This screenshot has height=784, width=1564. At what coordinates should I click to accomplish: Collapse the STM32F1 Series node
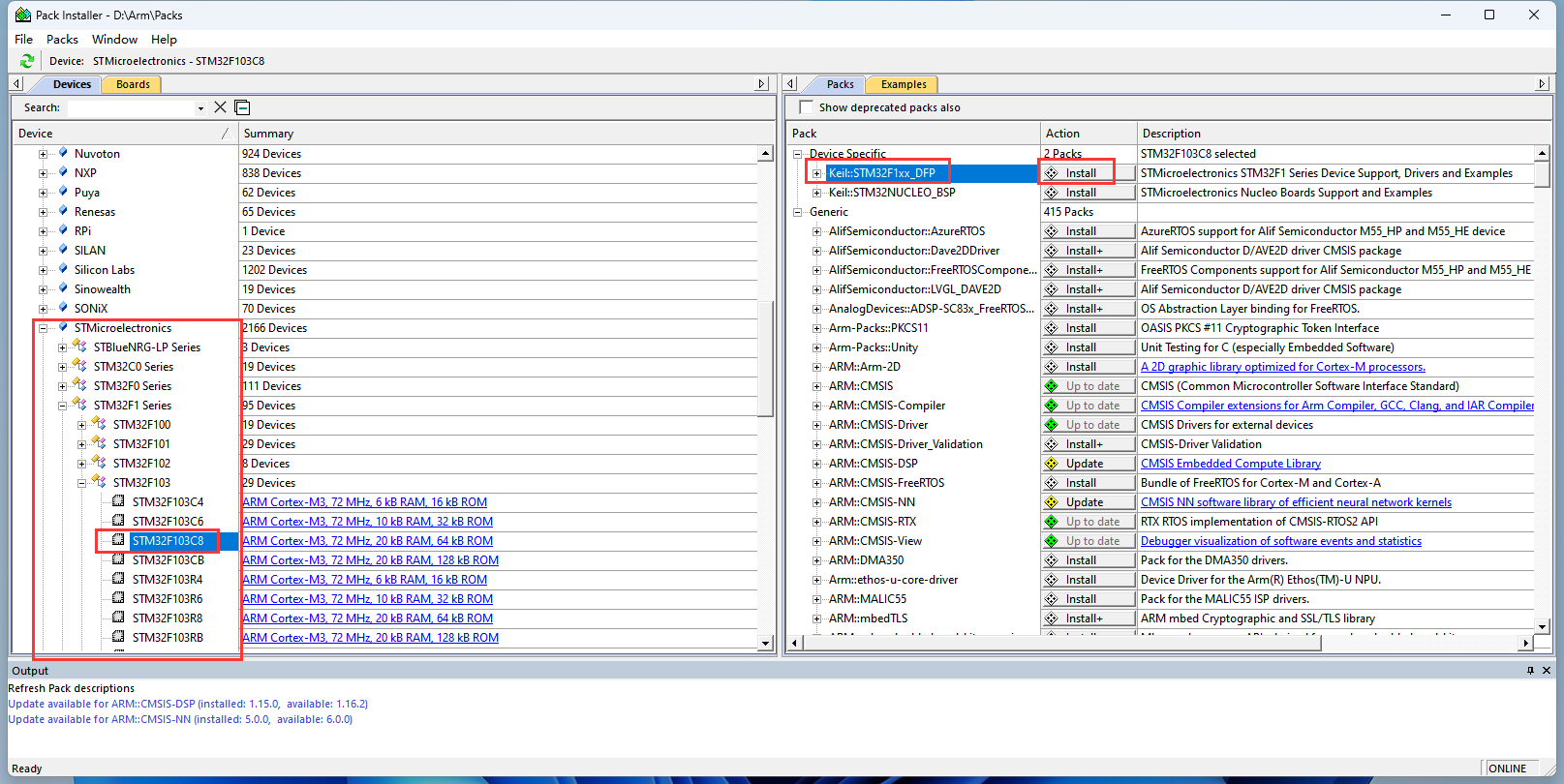pos(62,406)
